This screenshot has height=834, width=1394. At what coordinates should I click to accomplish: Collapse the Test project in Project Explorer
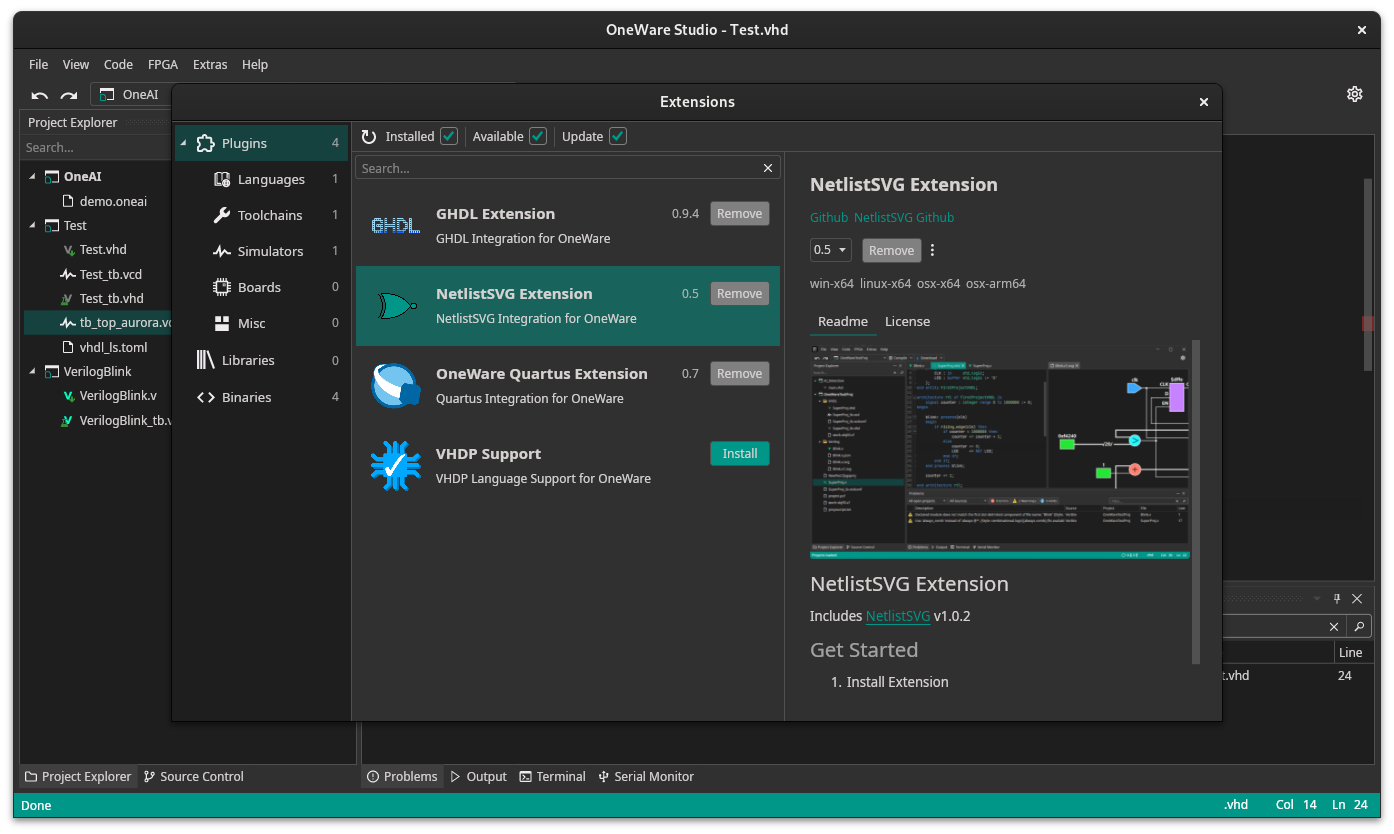[x=33, y=225]
